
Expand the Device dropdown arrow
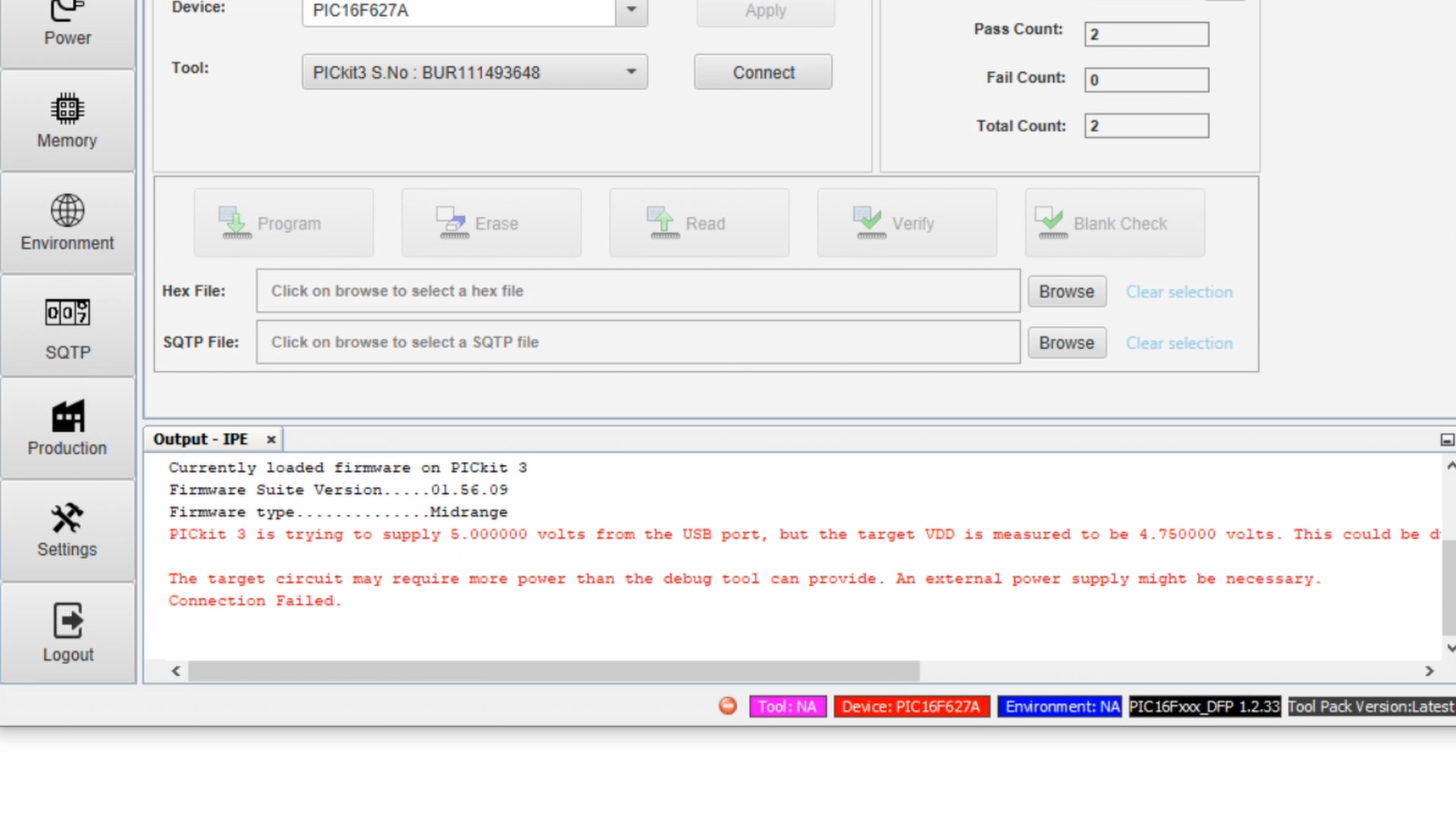coord(631,10)
